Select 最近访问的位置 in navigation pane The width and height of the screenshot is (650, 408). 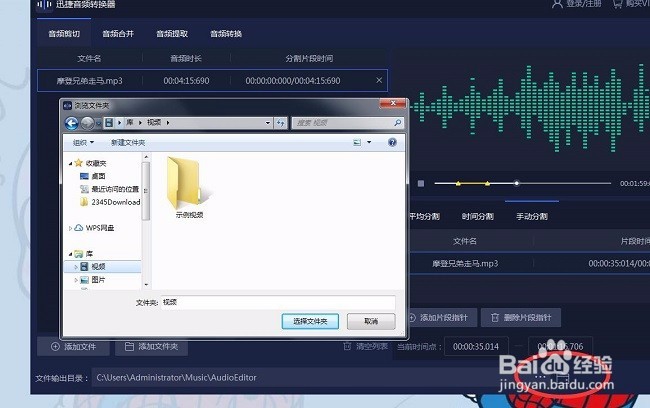click(115, 189)
